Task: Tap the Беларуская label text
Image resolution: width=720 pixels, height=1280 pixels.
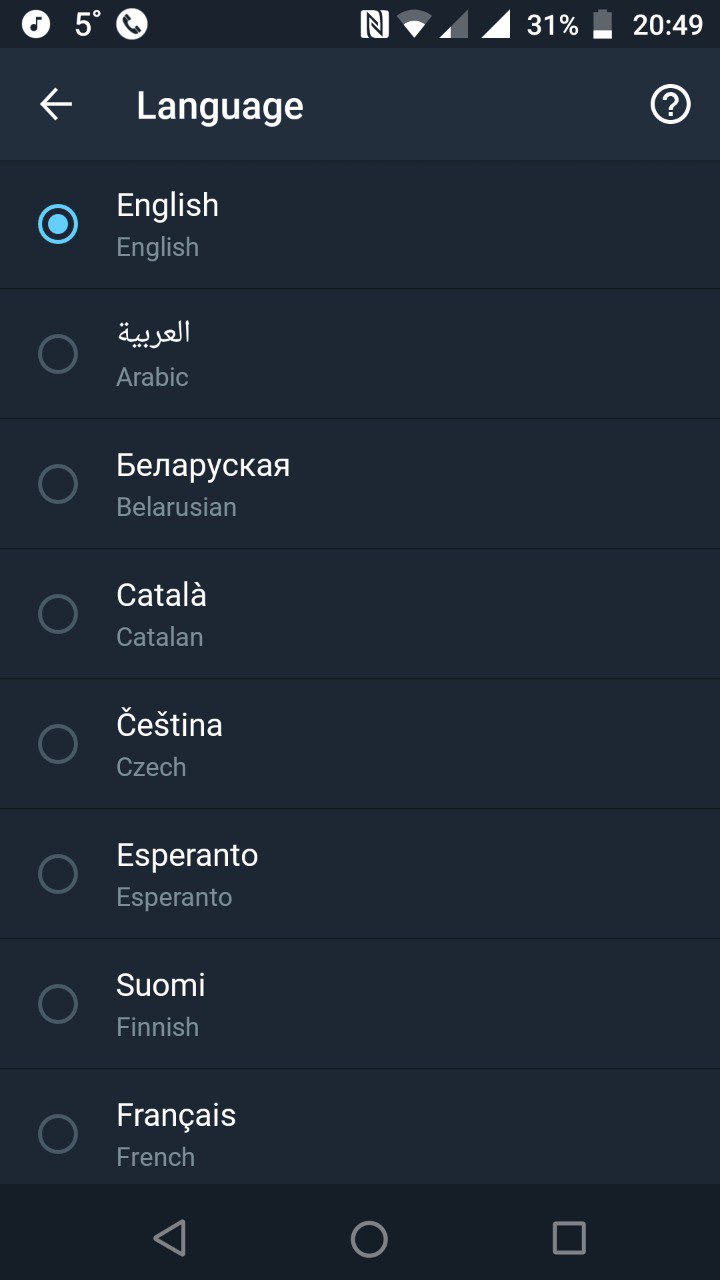Action: (x=203, y=466)
